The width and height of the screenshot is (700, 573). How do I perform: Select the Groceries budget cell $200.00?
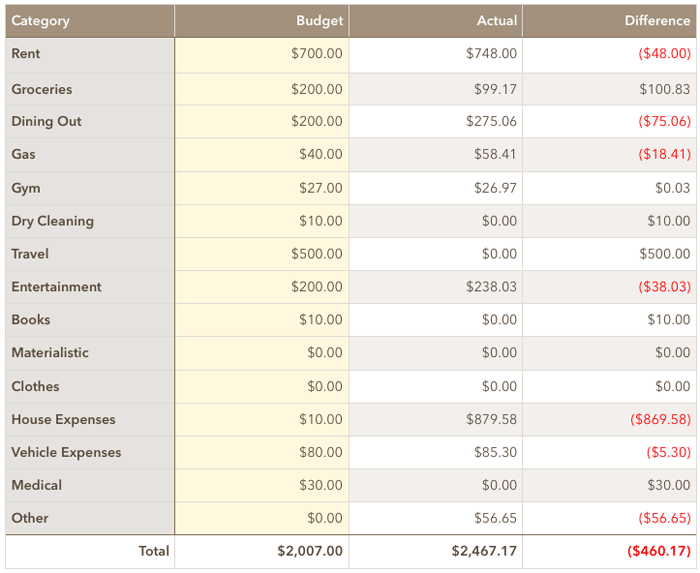[x=262, y=89]
